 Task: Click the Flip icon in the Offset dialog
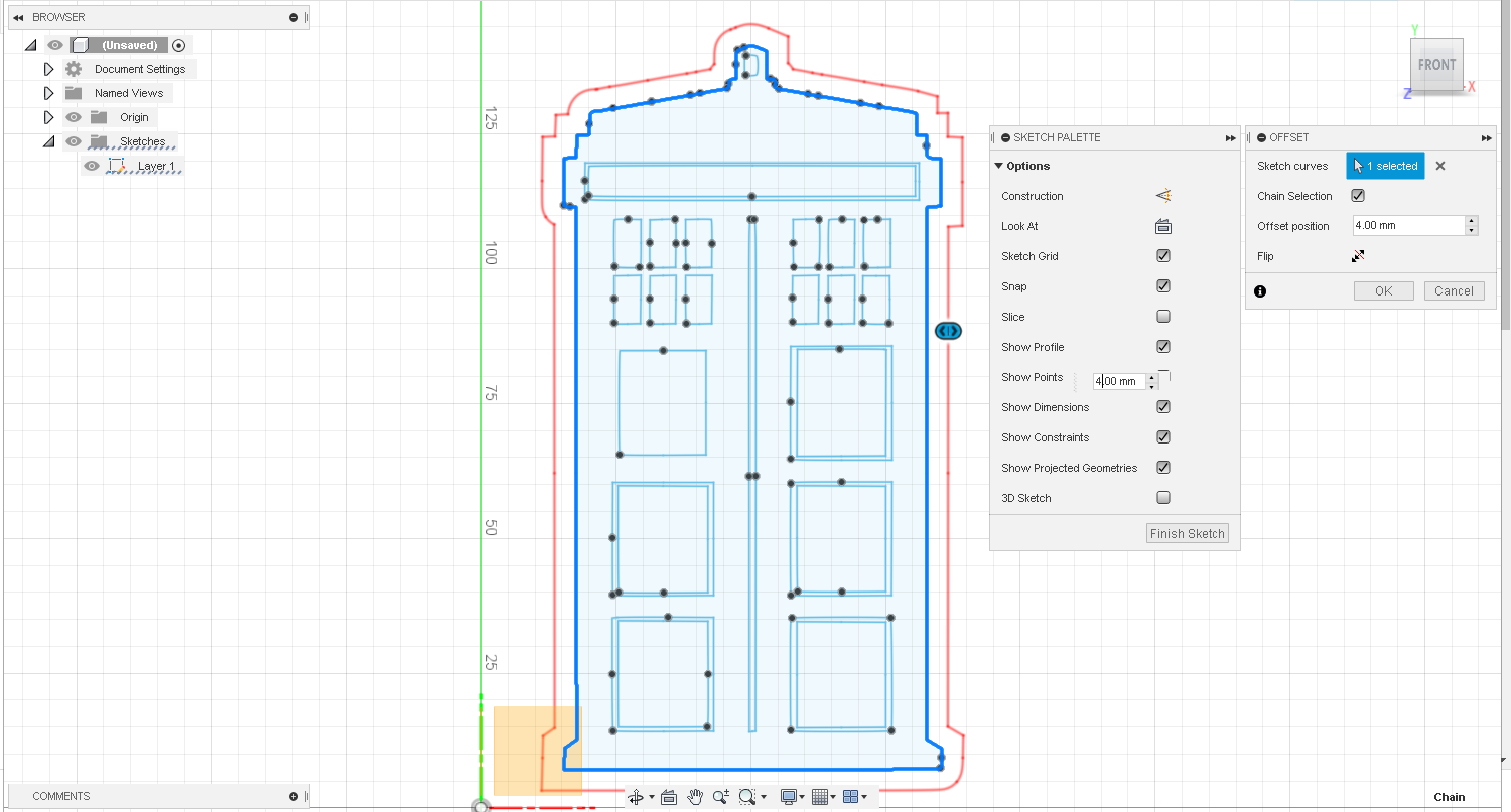coord(1358,256)
